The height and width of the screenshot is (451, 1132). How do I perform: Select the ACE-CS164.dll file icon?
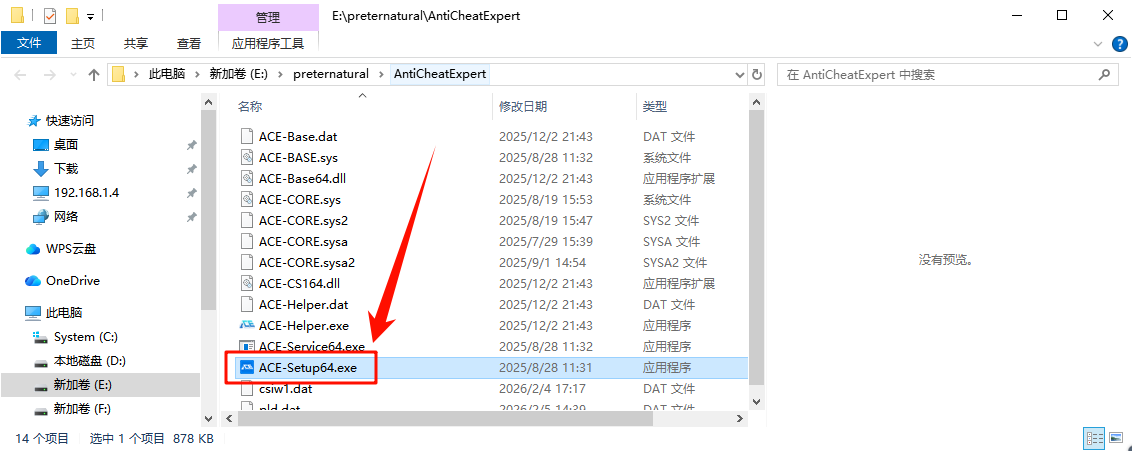coord(247,284)
